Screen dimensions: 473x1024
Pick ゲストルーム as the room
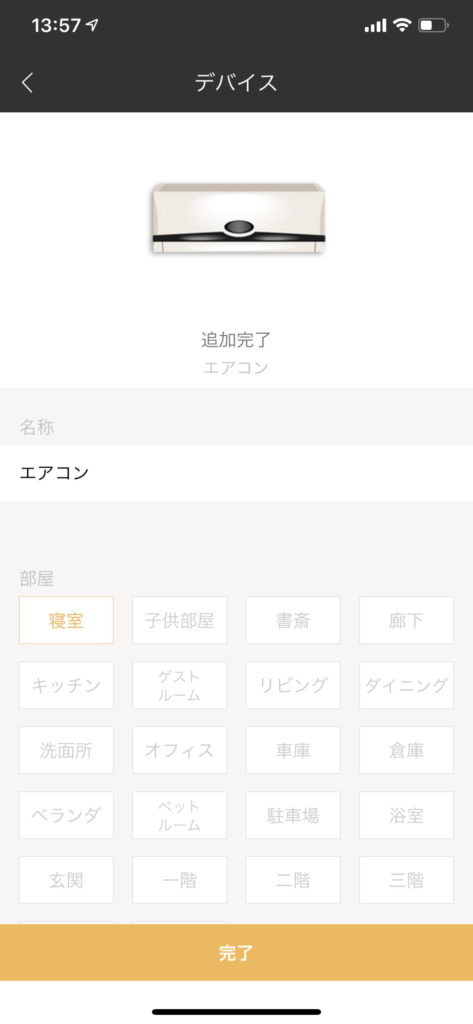coord(180,685)
